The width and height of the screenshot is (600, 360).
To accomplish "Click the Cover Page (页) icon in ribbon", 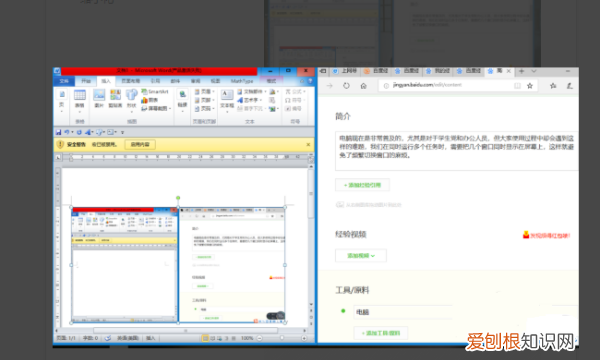I will pos(62,94).
